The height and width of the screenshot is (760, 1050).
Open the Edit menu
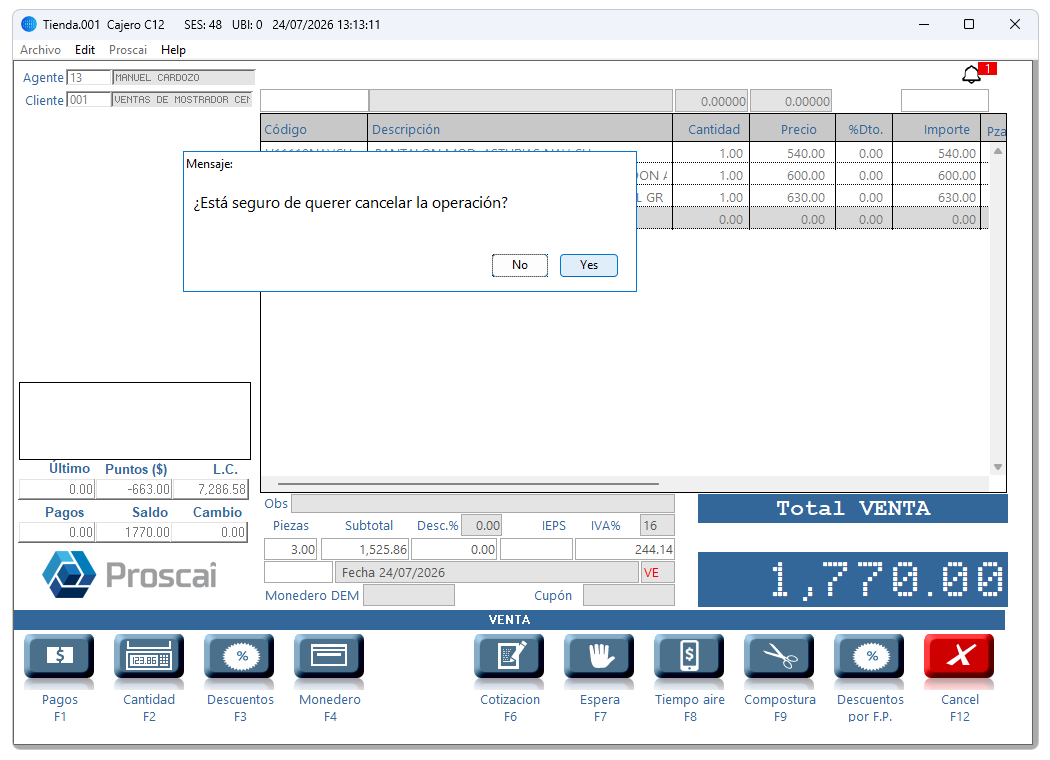click(x=85, y=50)
